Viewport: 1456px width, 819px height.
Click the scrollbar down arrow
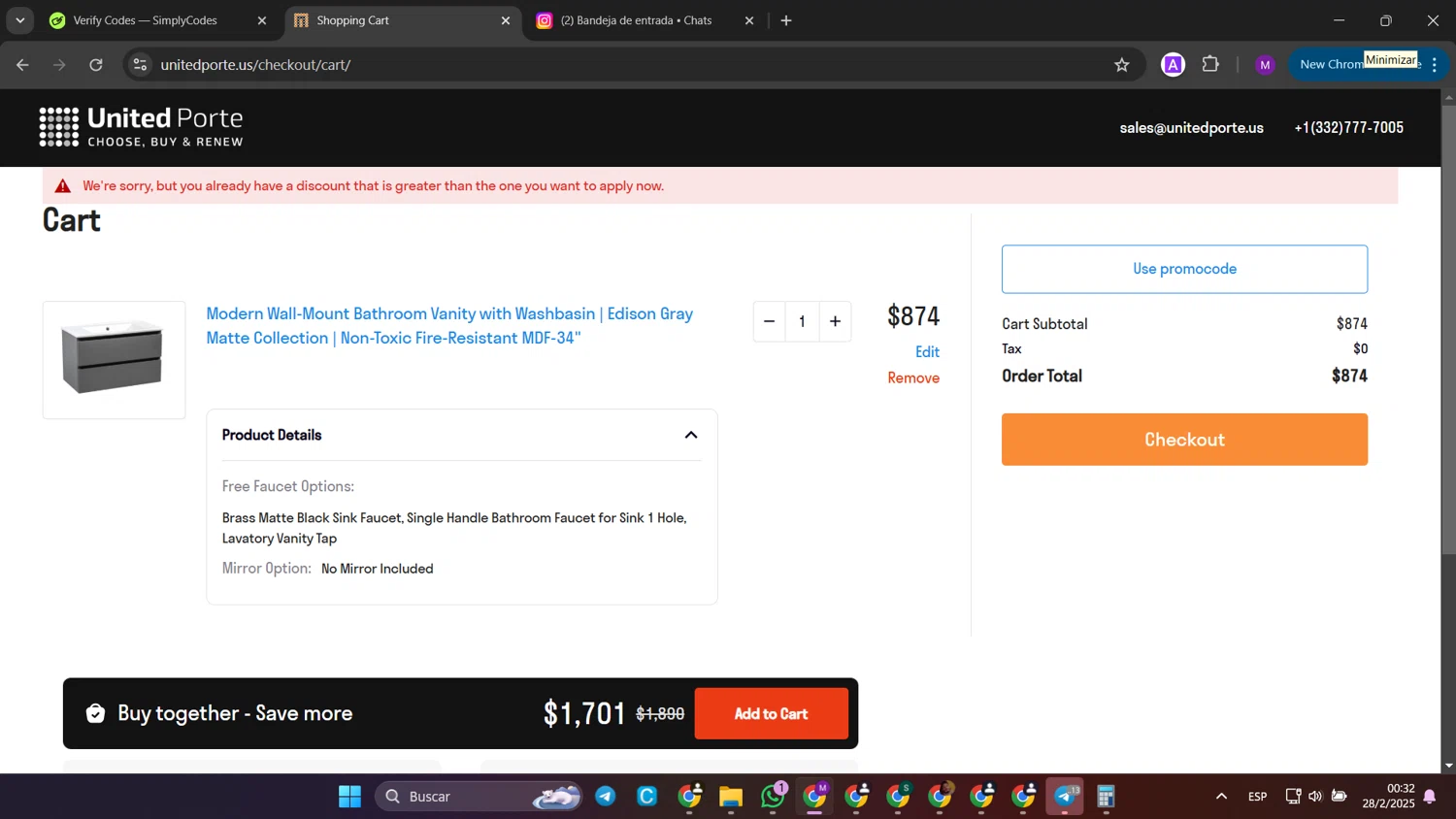tap(1448, 766)
